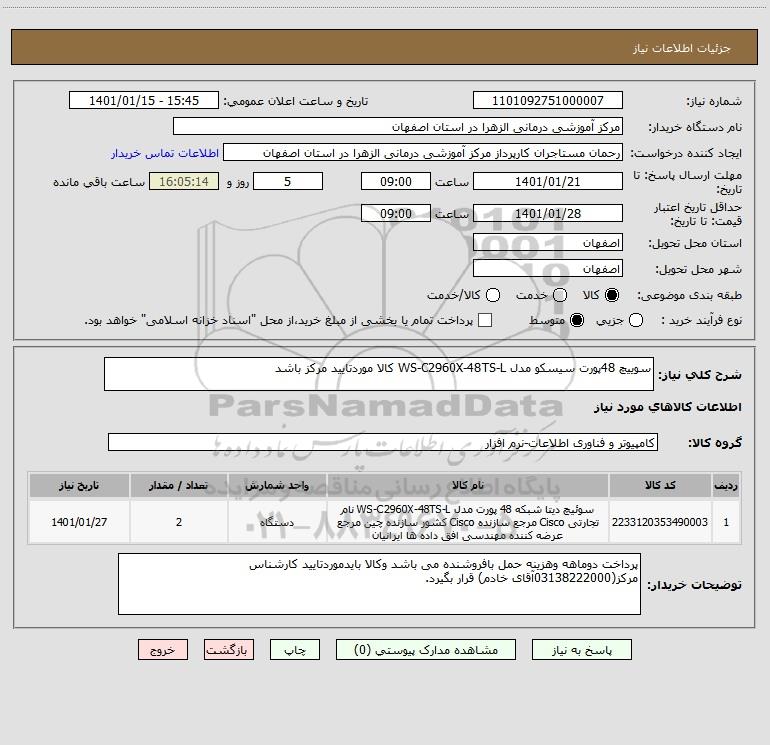Viewport: 770px width, 745px height.
Task: Click the خروج exit button
Action: [x=163, y=650]
